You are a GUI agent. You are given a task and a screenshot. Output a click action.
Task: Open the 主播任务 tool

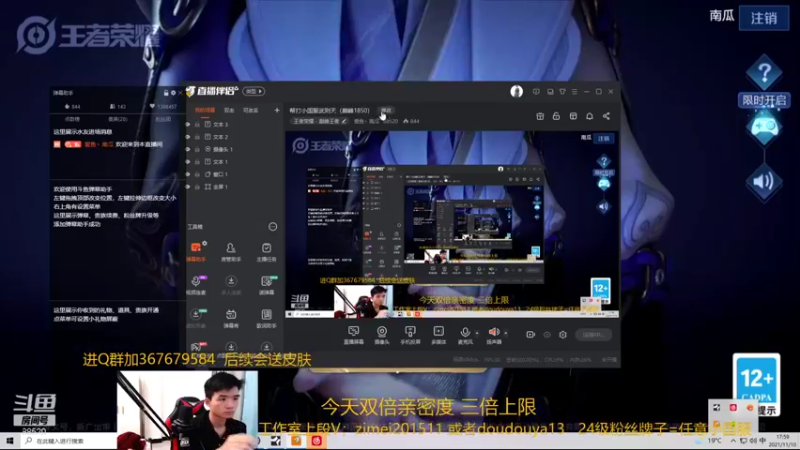[x=266, y=252]
